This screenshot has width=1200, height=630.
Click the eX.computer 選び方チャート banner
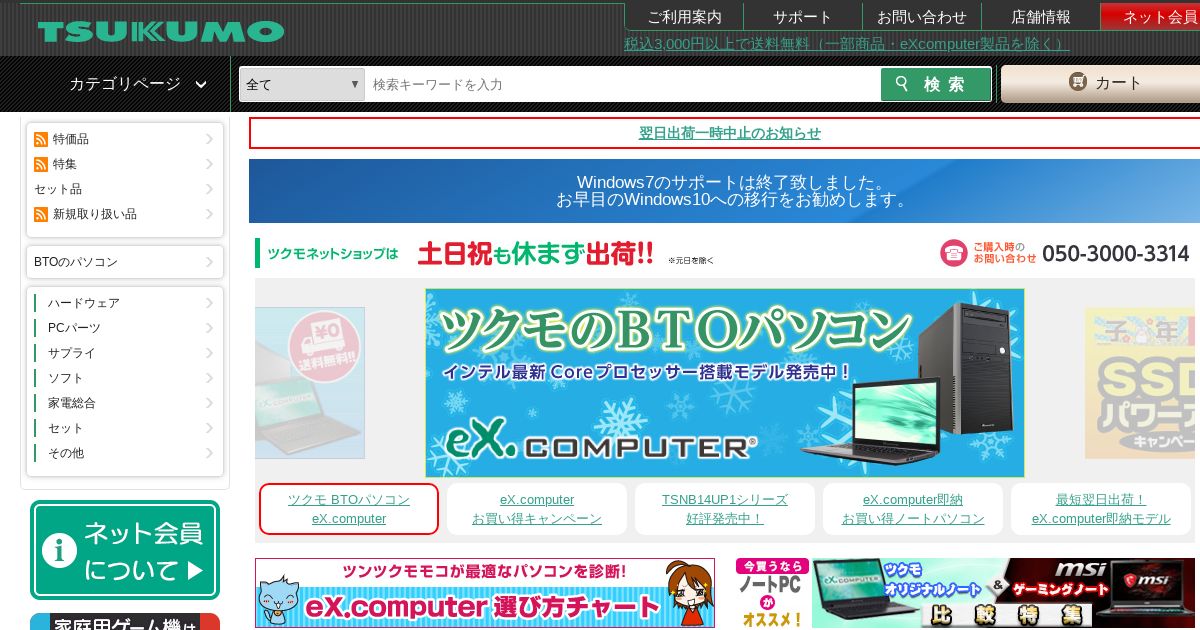click(485, 593)
